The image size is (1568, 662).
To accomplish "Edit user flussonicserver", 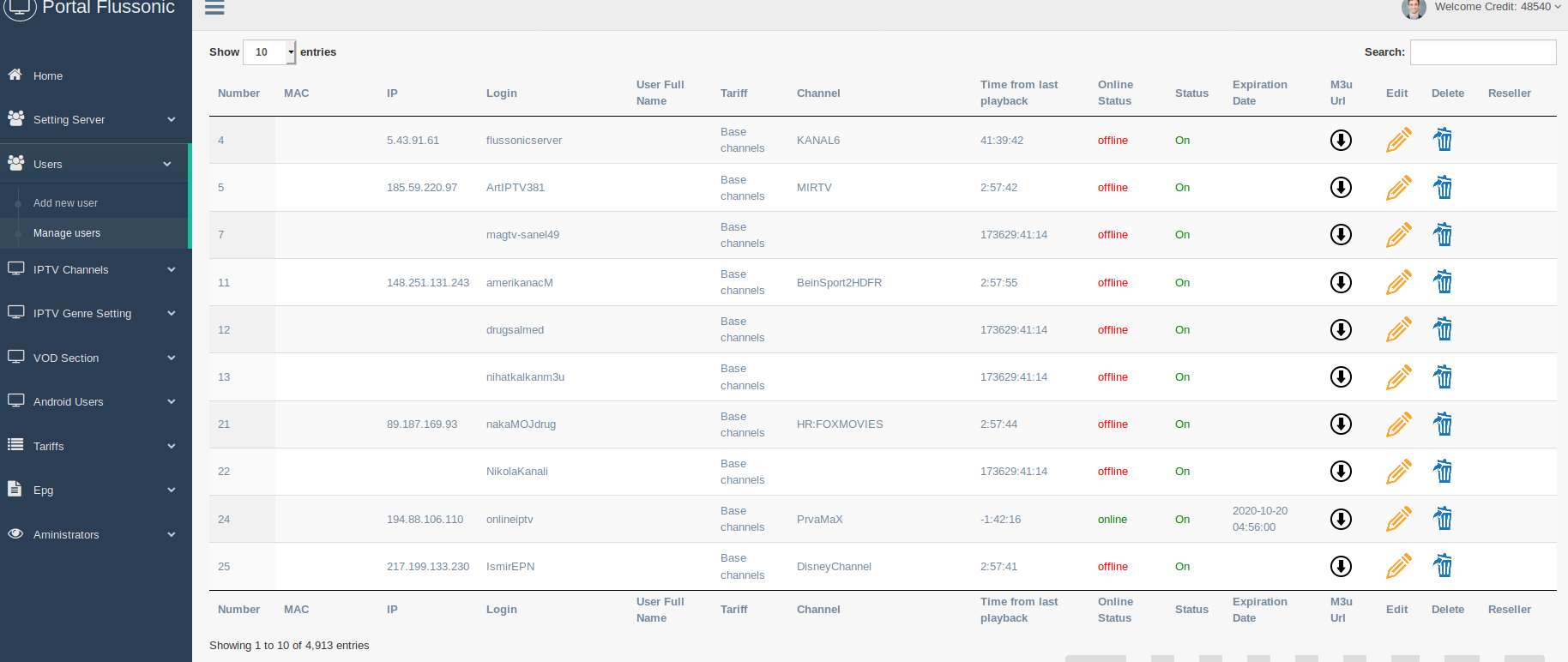I will tap(1398, 140).
